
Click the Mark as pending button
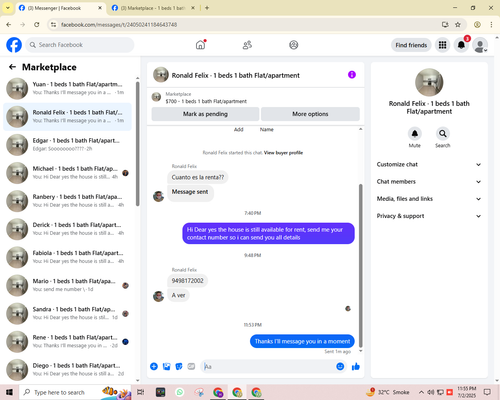click(205, 114)
